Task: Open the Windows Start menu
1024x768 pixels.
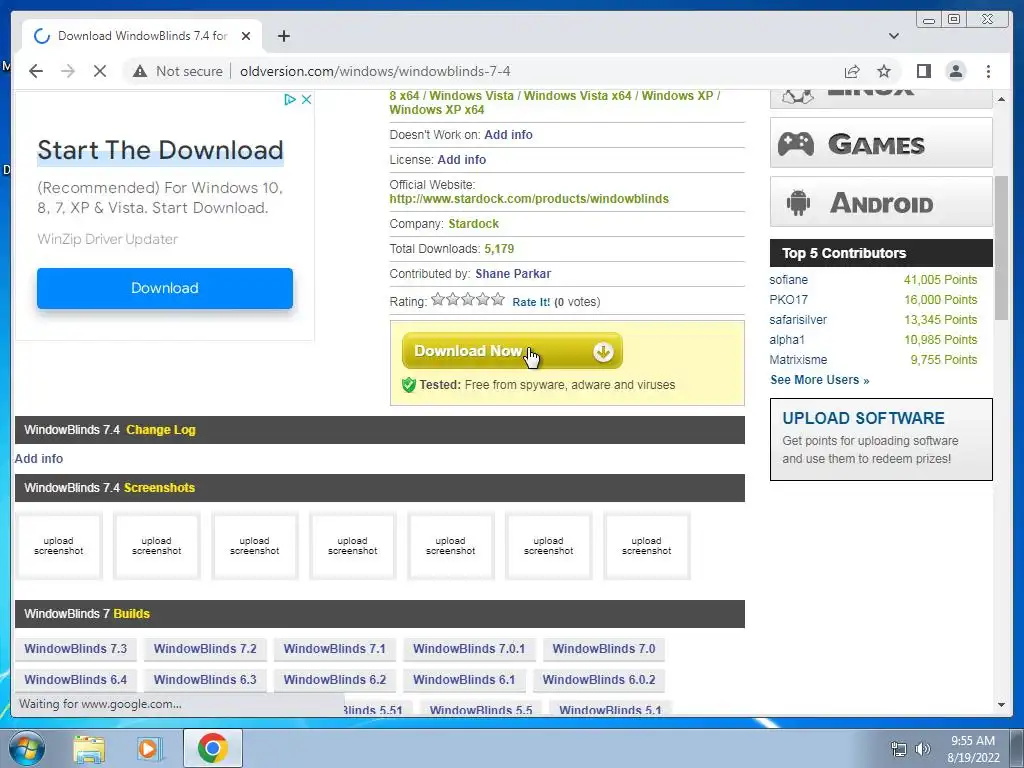Action: tap(26, 749)
